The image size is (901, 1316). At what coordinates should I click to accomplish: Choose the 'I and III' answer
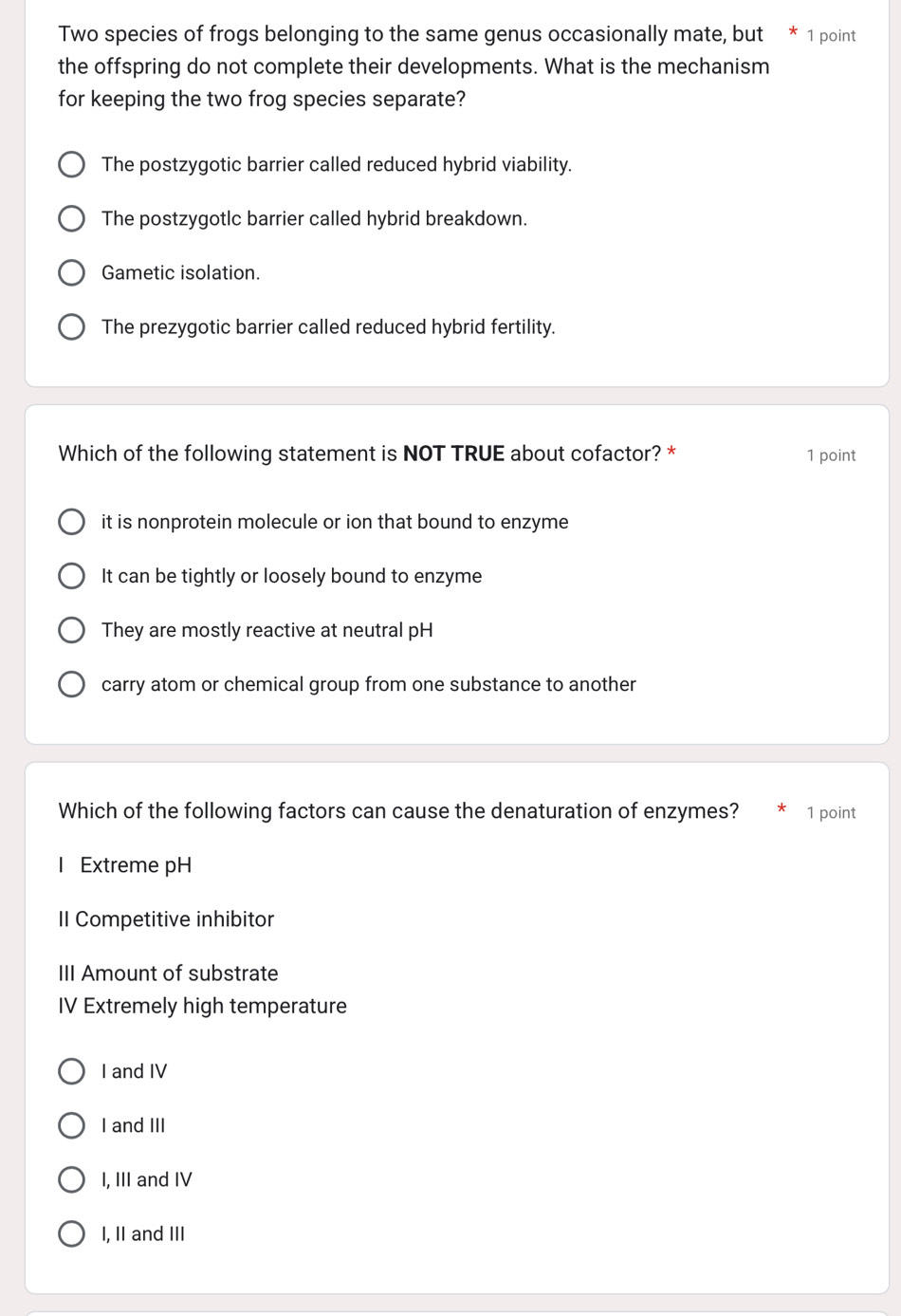coord(72,1125)
